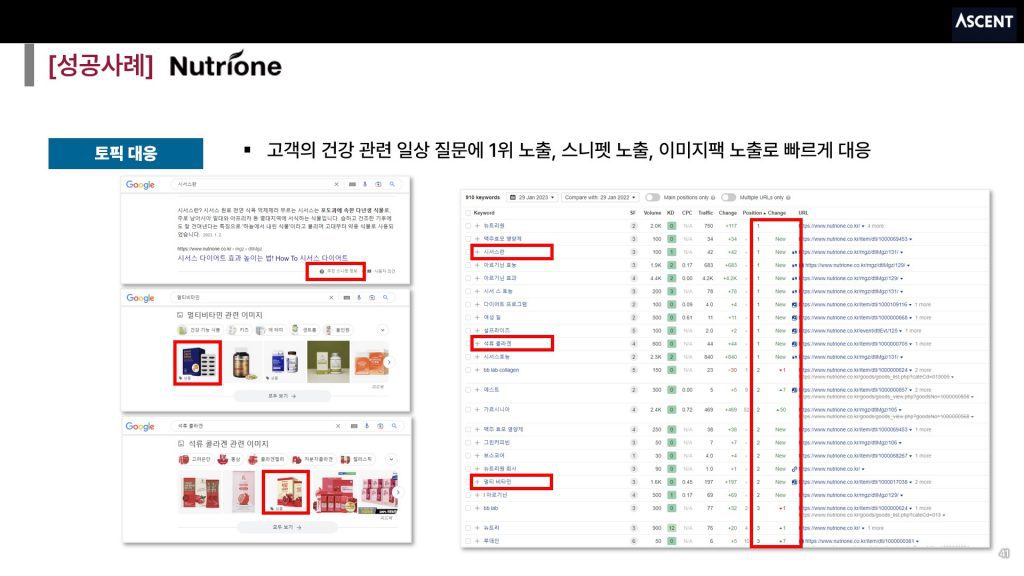Expand 멀티비타민 image filter chips chevron
The height and width of the screenshot is (576, 1024).
point(383,330)
